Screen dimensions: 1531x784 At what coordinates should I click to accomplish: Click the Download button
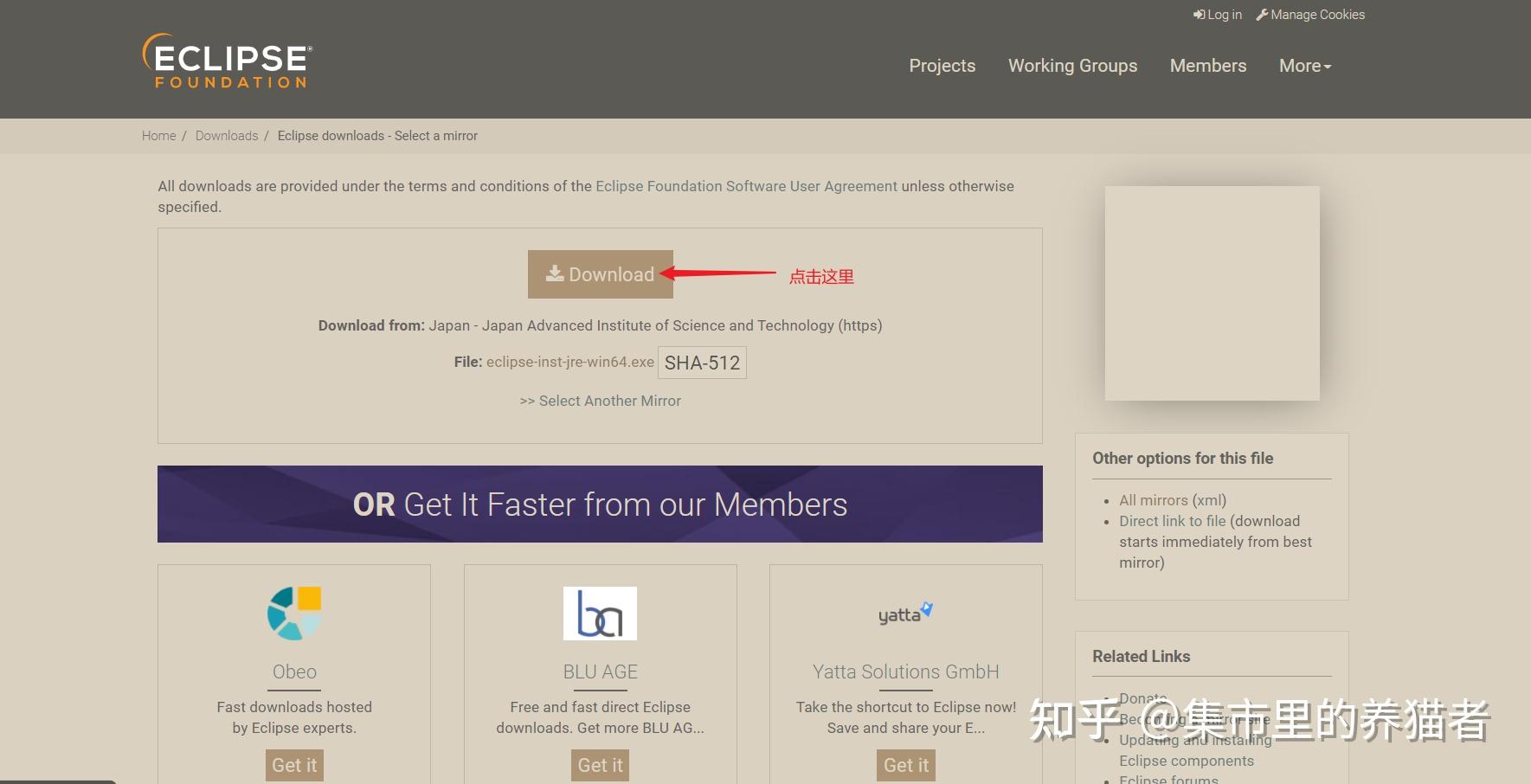[601, 273]
